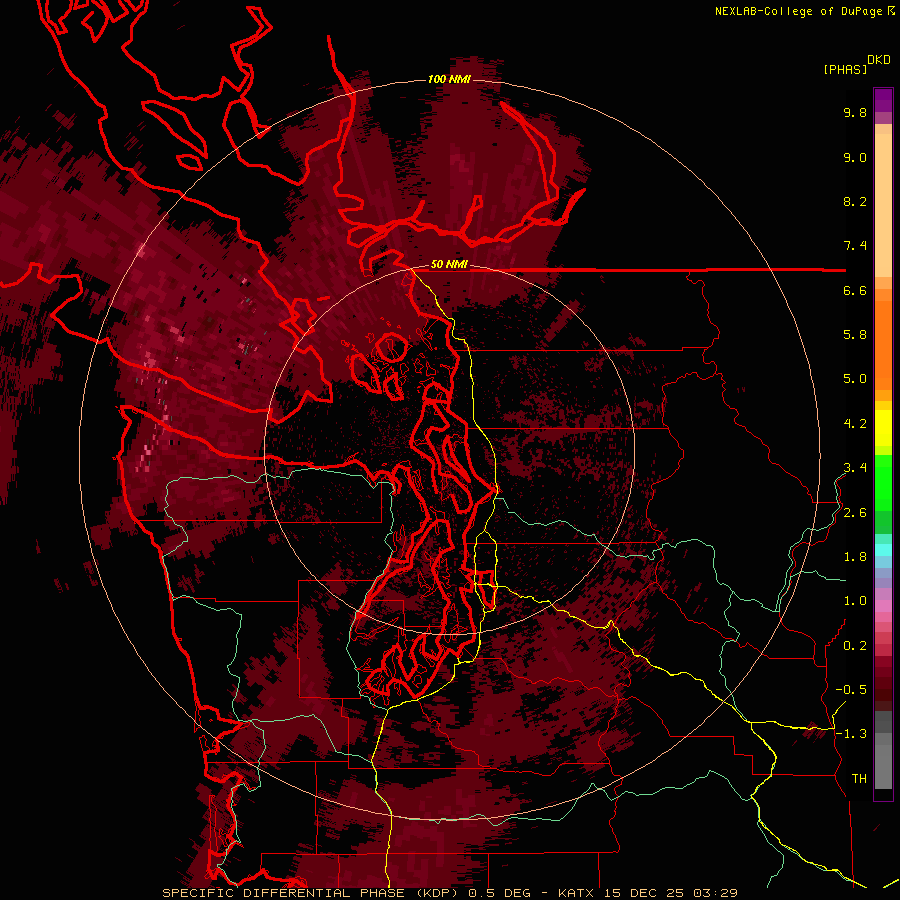Click the [PHAS] legend heading

845,69
